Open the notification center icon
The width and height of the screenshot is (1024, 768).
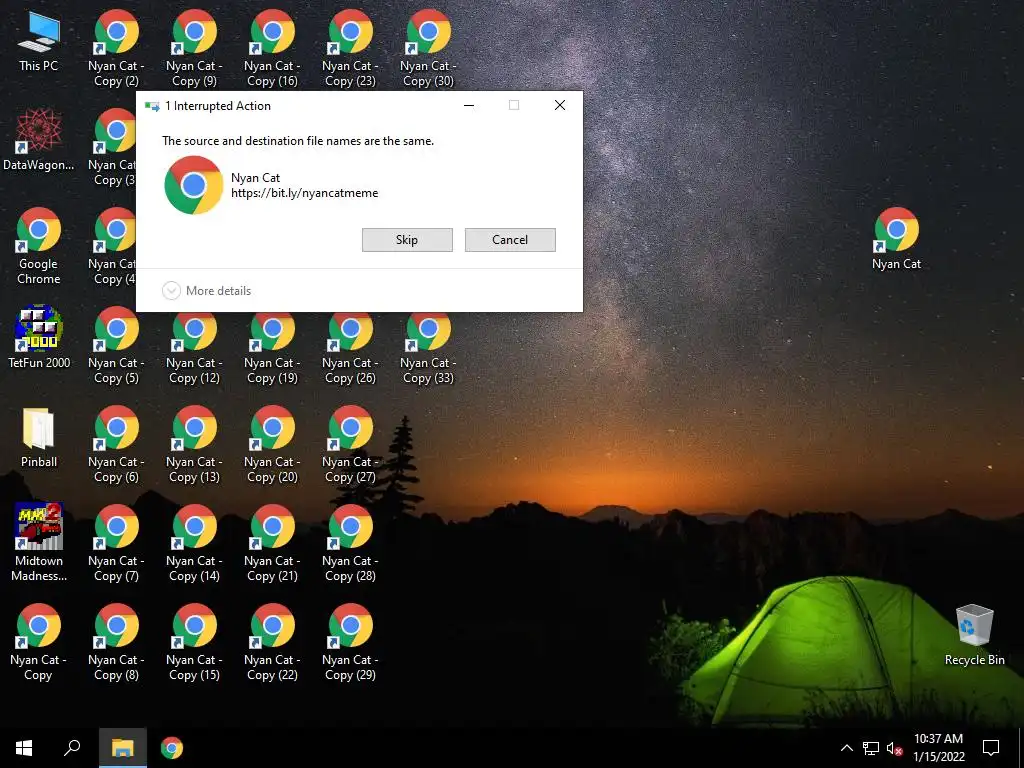[x=991, y=748]
